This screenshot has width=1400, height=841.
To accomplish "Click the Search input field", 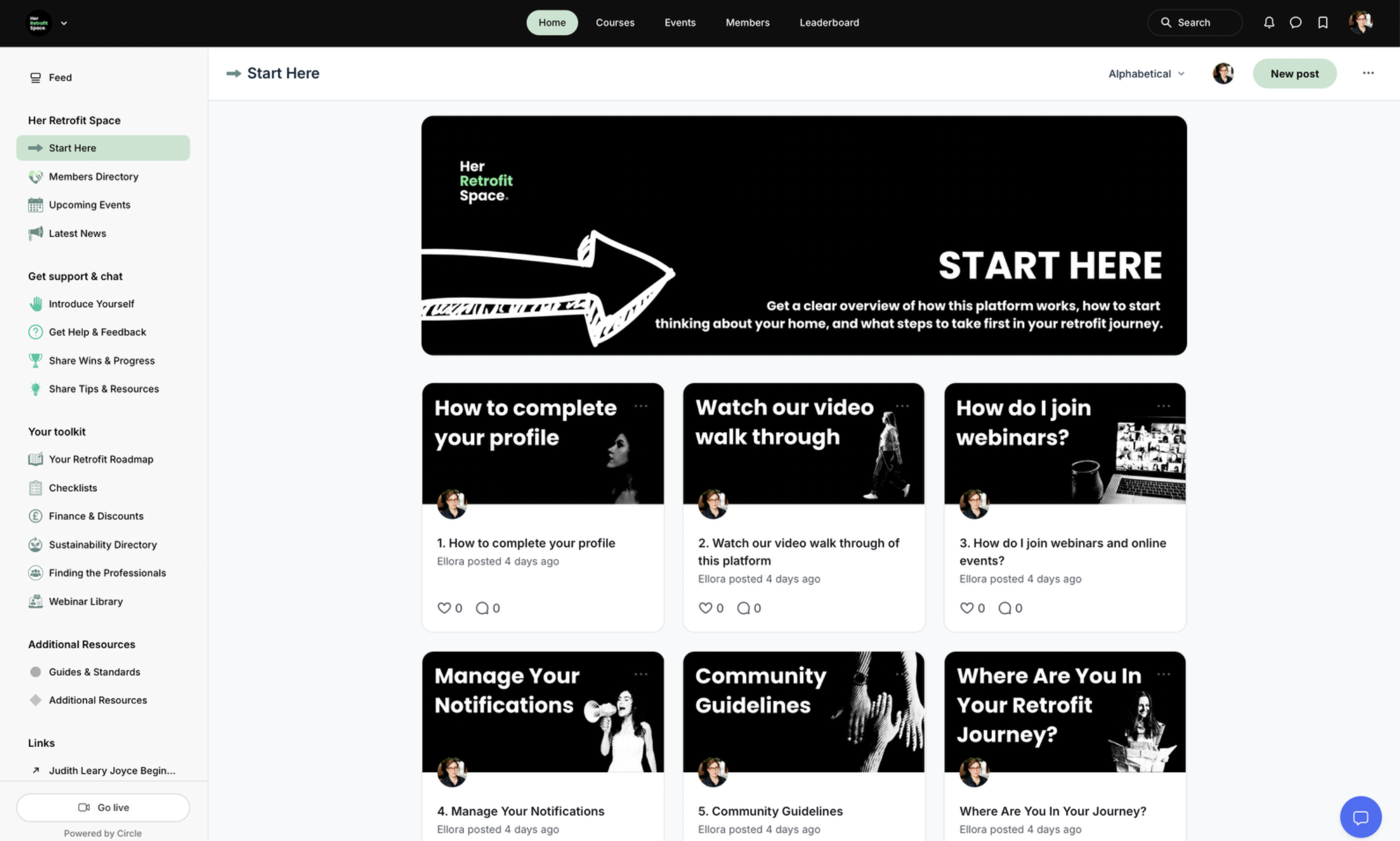I will click(x=1194, y=22).
